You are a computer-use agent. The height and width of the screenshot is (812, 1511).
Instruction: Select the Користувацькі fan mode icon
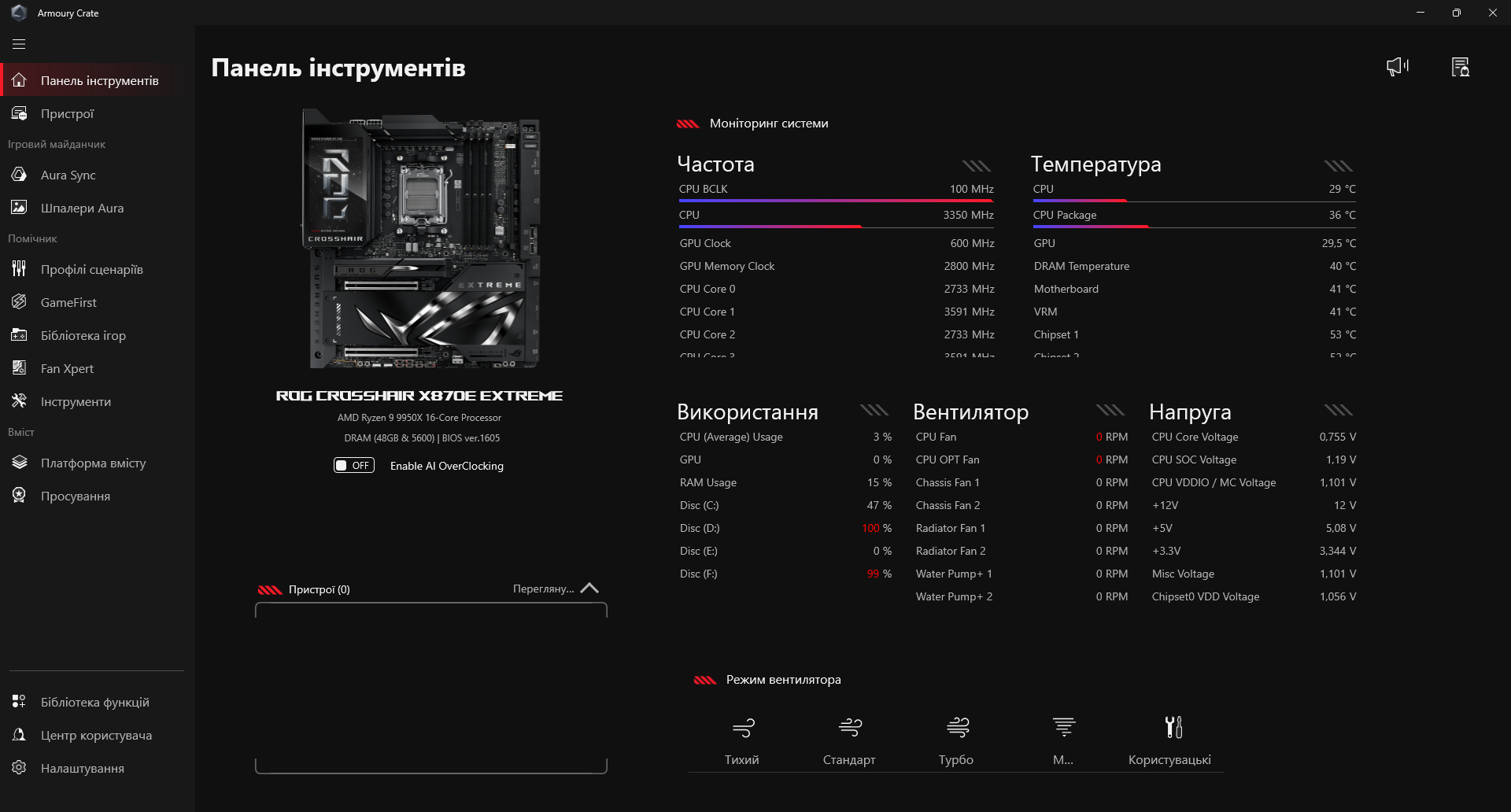coord(1173,727)
